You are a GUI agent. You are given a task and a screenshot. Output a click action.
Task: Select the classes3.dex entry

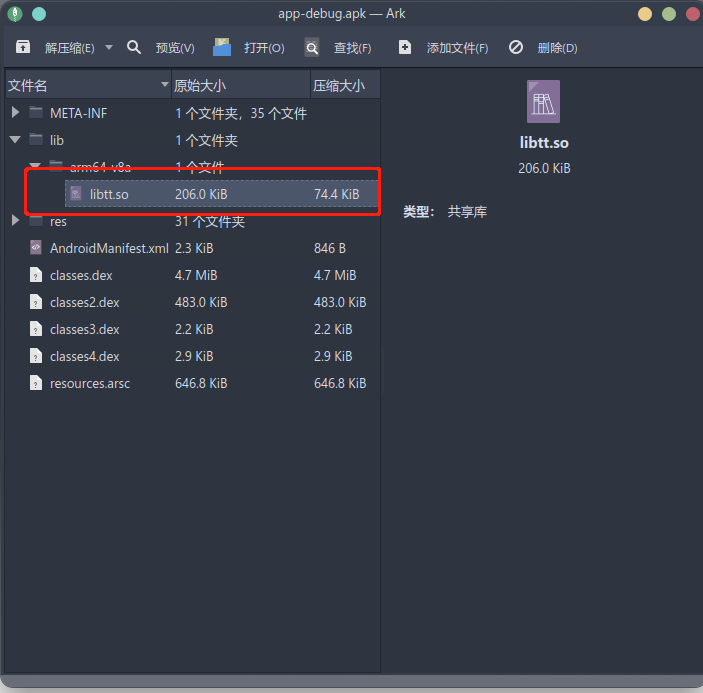tap(85, 329)
